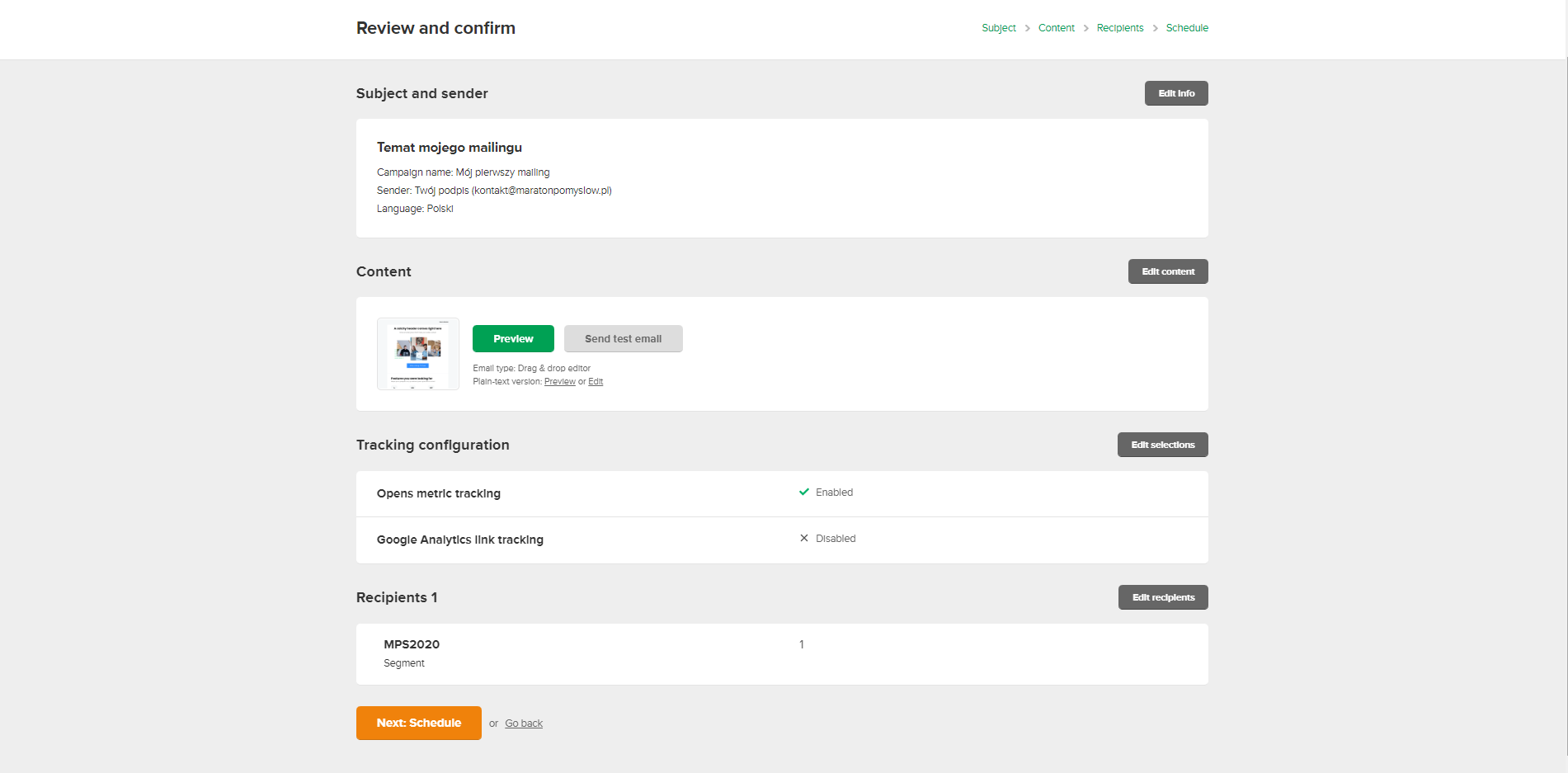The height and width of the screenshot is (773, 1568).
Task: Click Edit info for Subject and sender
Action: [x=1176, y=92]
